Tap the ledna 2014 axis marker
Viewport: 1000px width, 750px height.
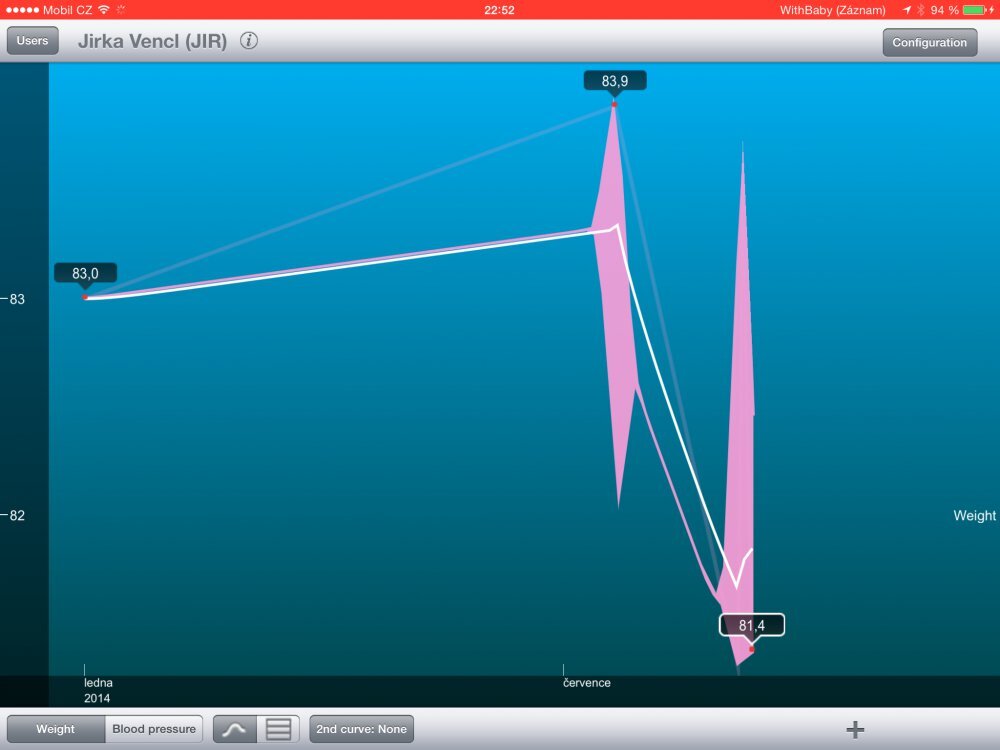pyautogui.click(x=98, y=690)
